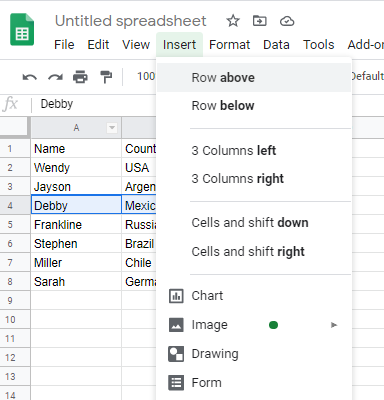Select row 12 header
384x400 pixels.
(15, 357)
